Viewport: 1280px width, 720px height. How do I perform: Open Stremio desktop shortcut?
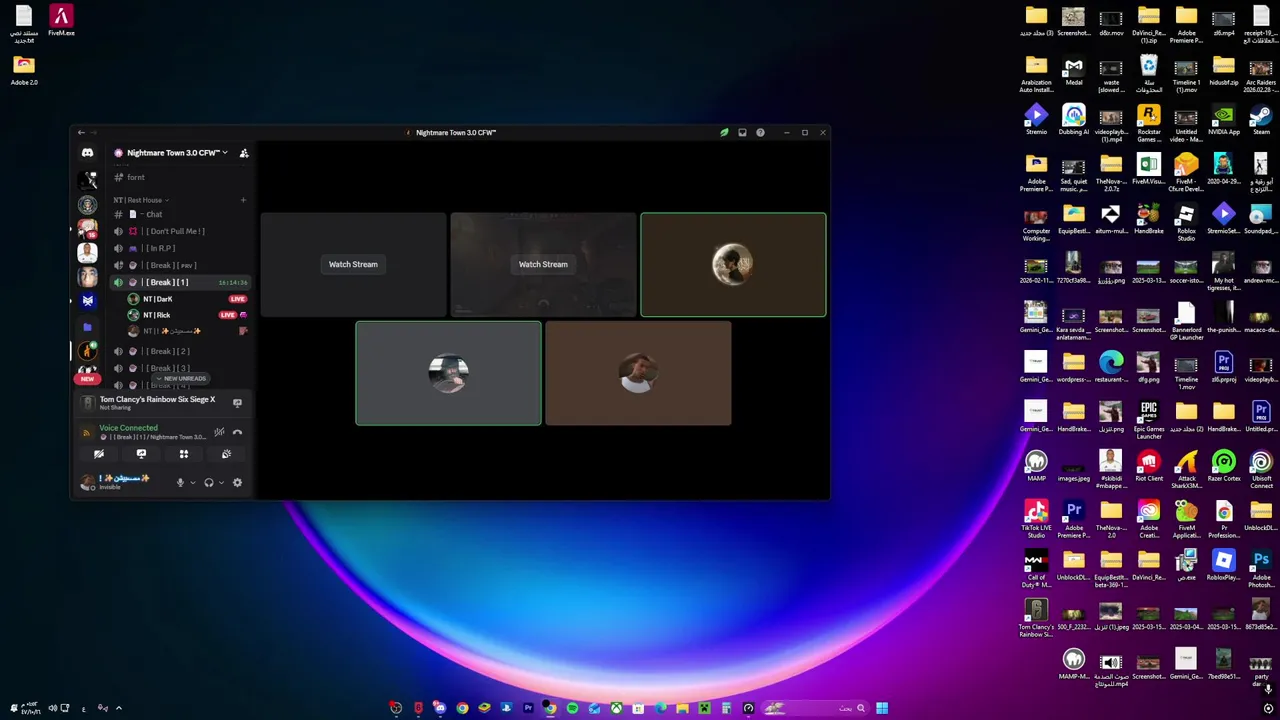click(x=1036, y=121)
